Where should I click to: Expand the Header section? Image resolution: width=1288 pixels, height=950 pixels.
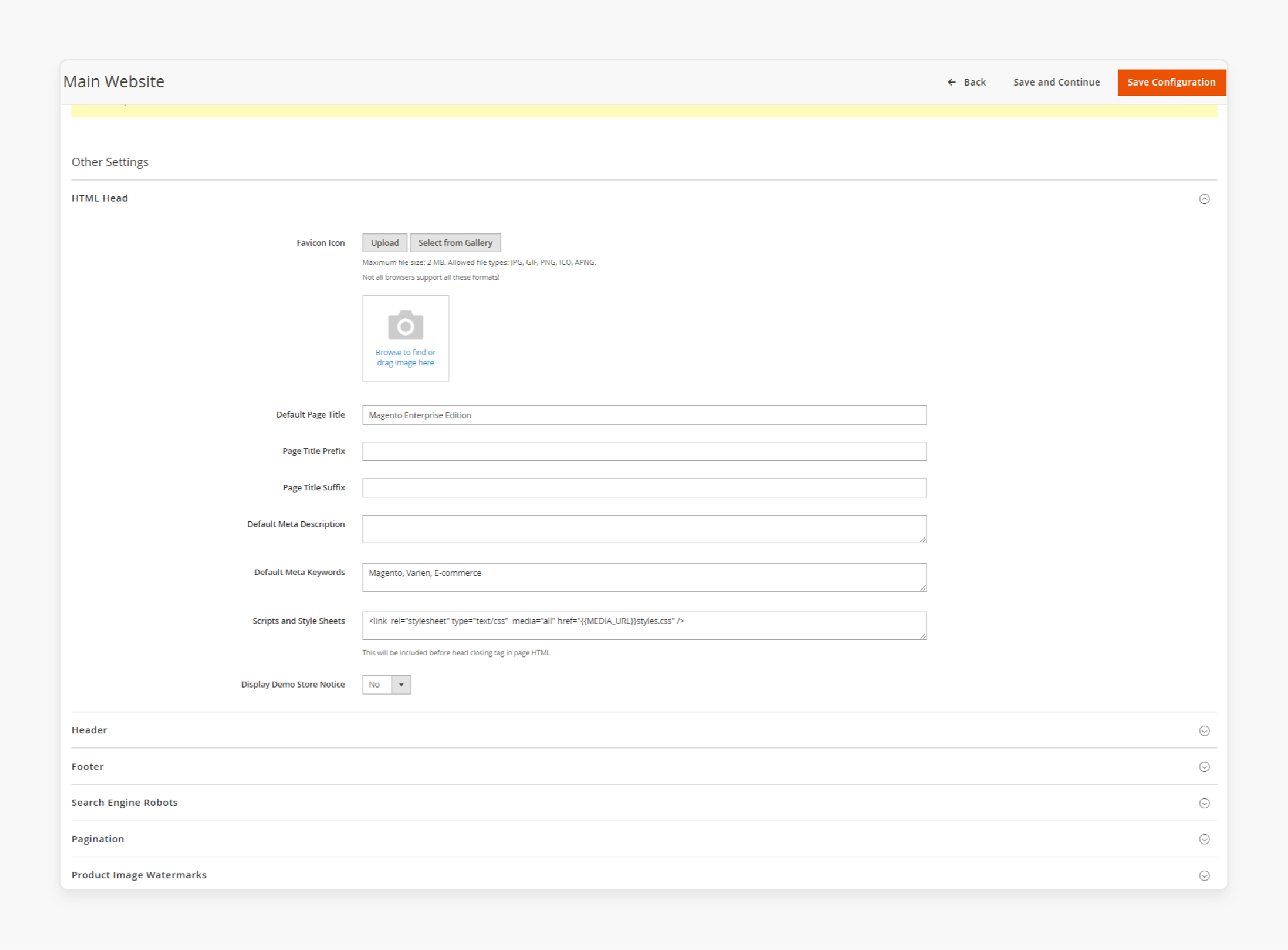point(1204,730)
